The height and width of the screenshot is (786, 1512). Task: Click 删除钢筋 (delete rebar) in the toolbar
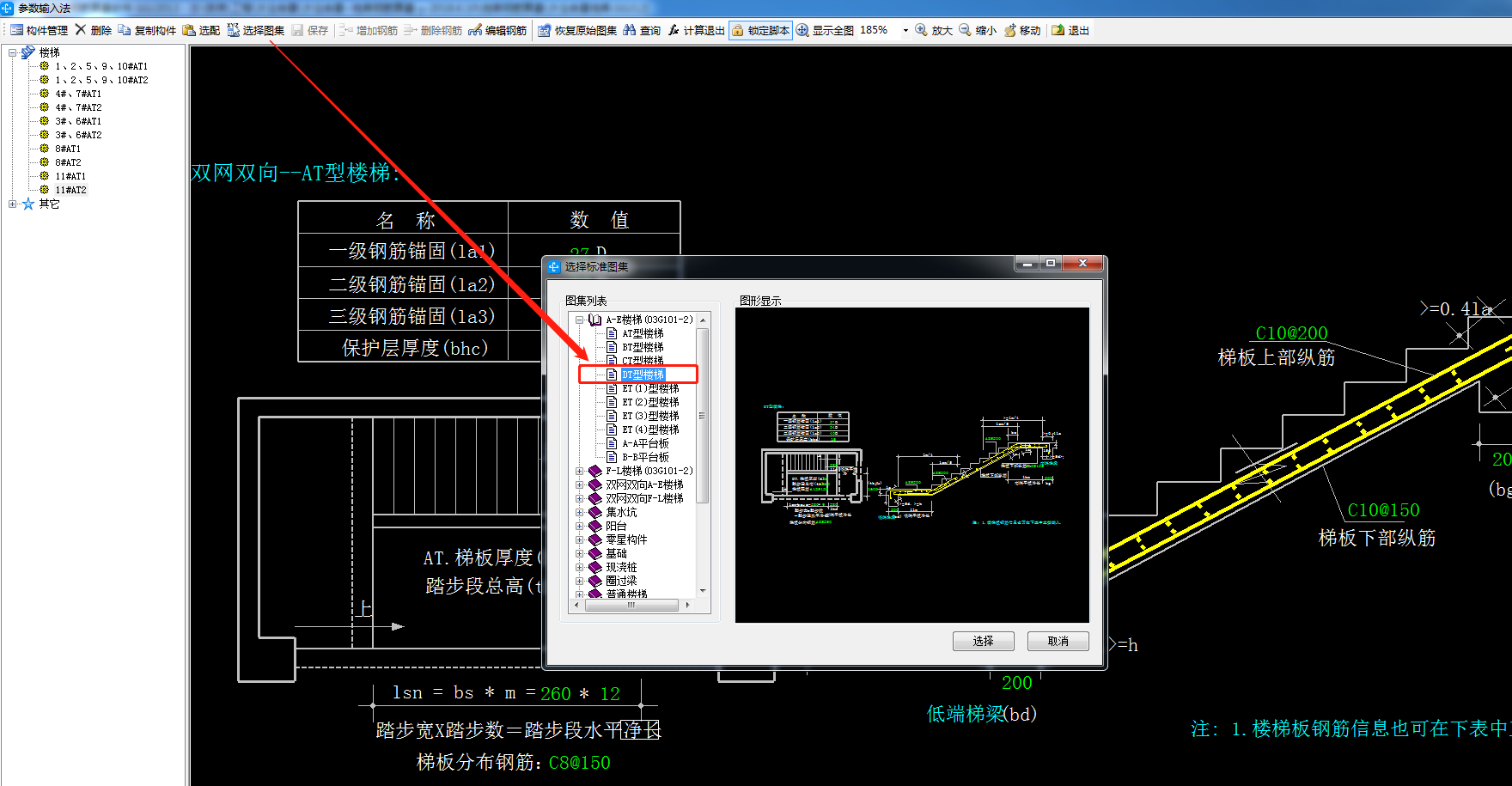[x=433, y=30]
